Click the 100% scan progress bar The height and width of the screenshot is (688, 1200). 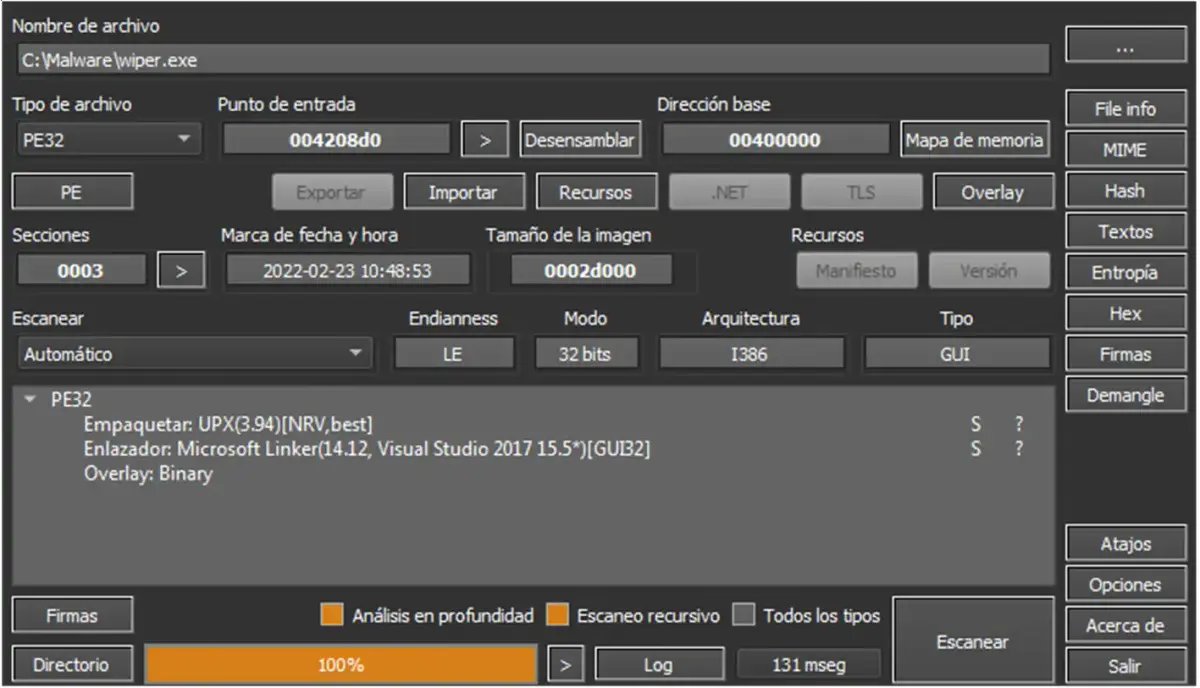point(341,664)
